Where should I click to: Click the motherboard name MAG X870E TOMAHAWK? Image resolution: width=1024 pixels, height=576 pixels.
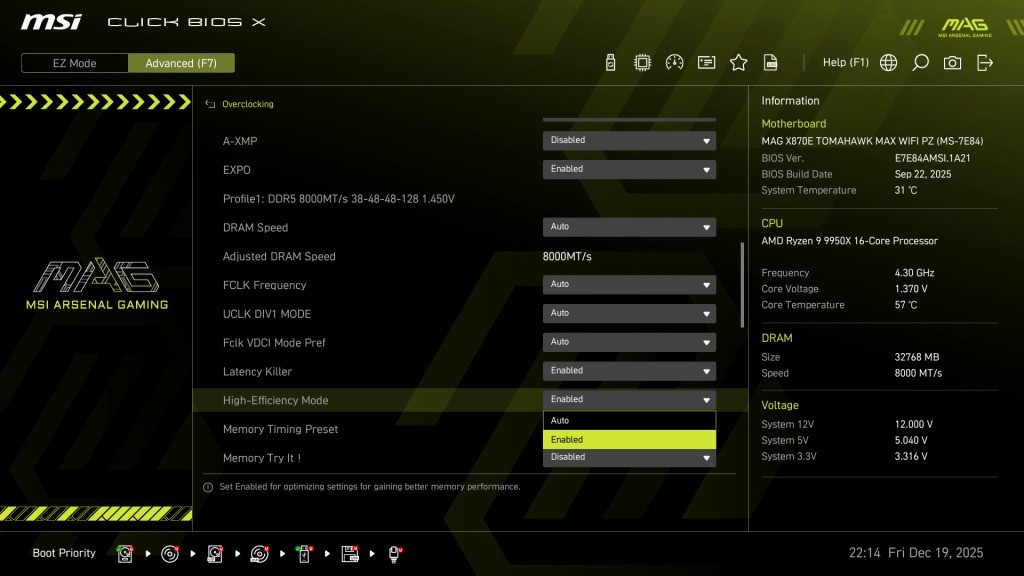[872, 141]
